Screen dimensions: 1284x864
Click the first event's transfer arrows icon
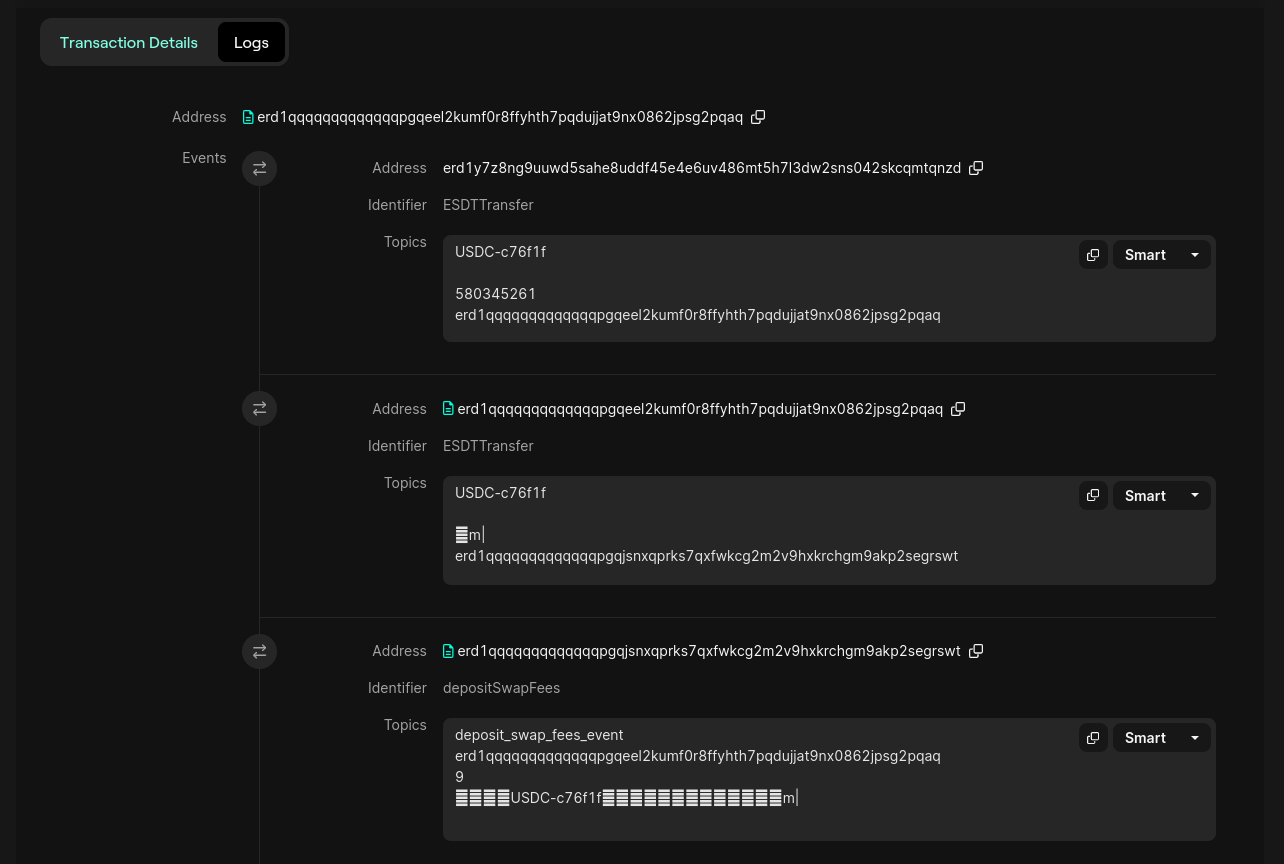pos(259,168)
